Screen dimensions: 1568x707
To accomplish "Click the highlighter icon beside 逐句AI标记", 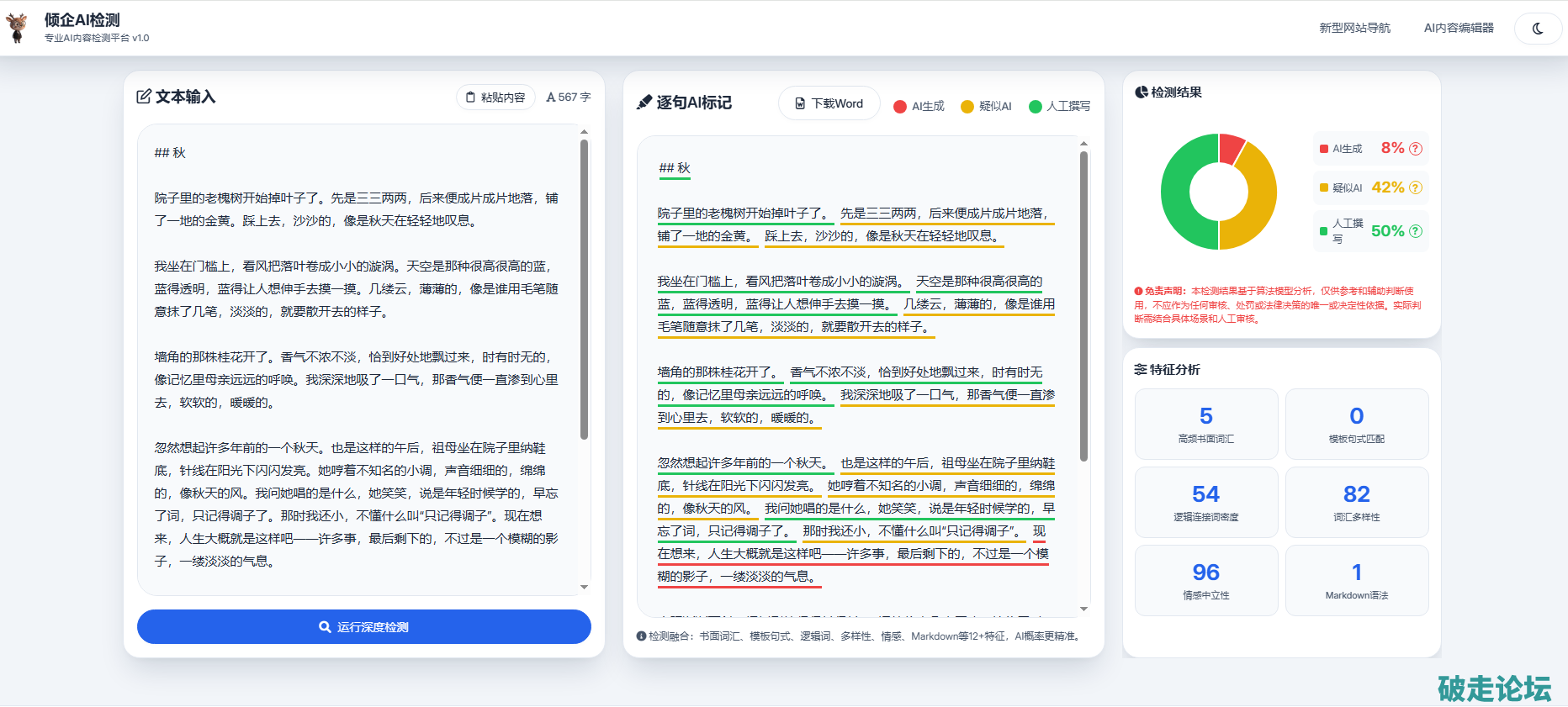I will pyautogui.click(x=644, y=103).
